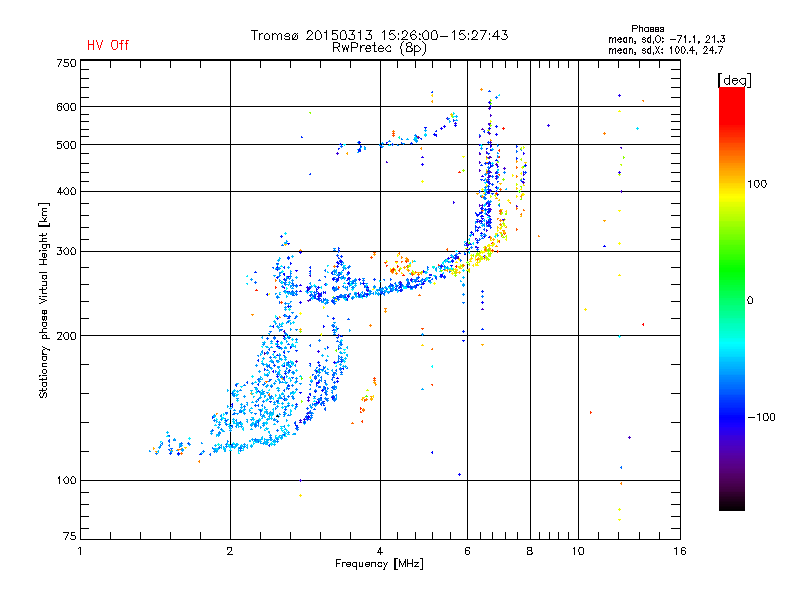This screenshot has height=600, width=800.
Task: Click the x-axis label '4'
Action: pos(380,551)
